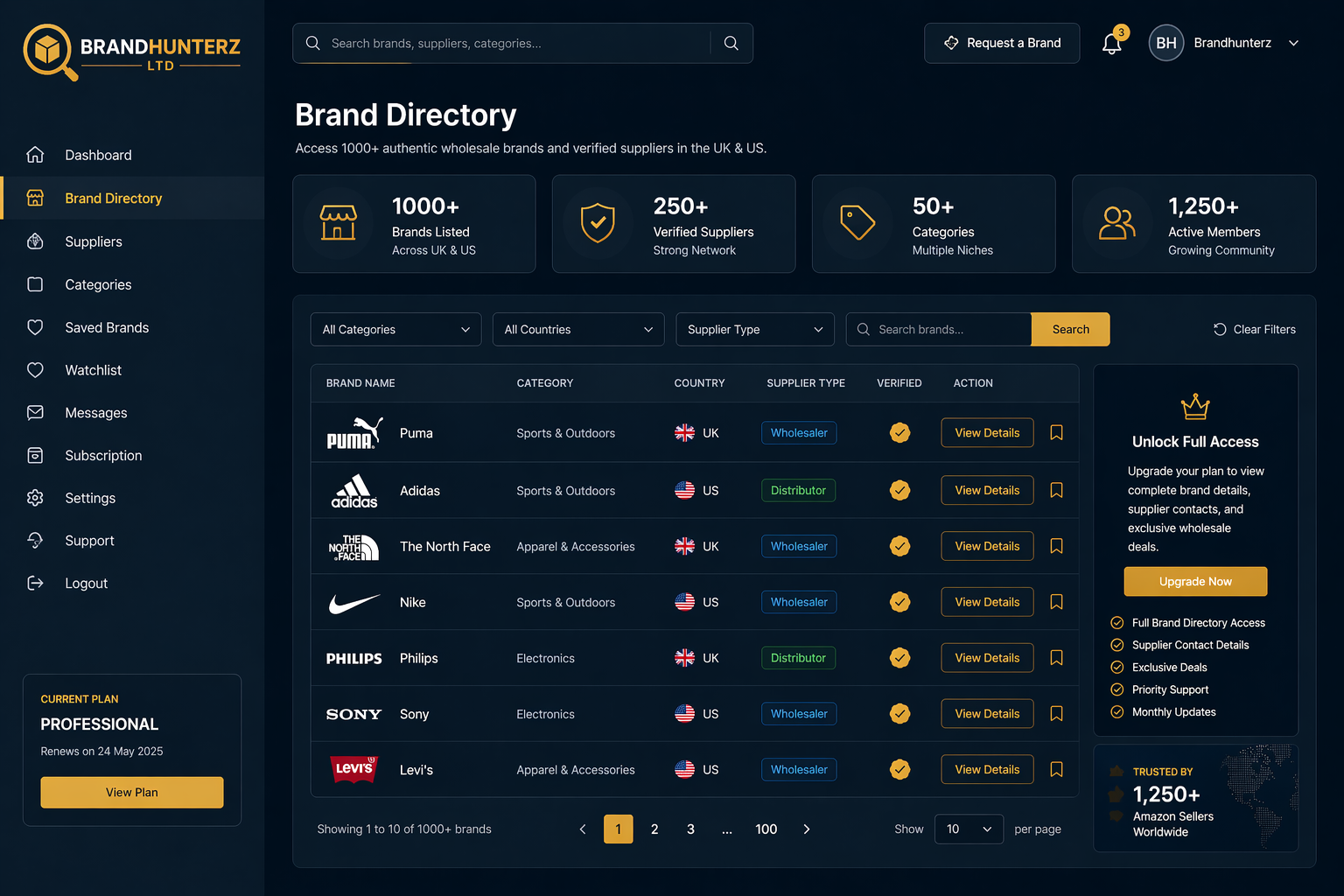Click the yellow Search button
The image size is (1344, 896).
pyautogui.click(x=1070, y=329)
